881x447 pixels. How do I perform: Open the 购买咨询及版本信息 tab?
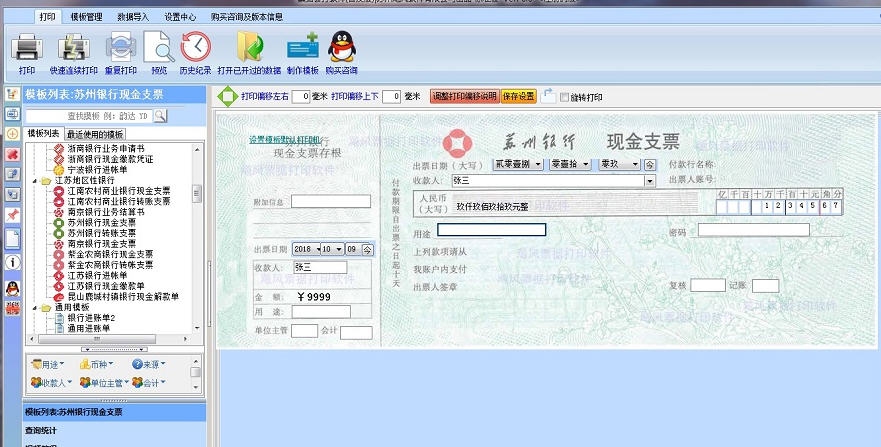(247, 17)
